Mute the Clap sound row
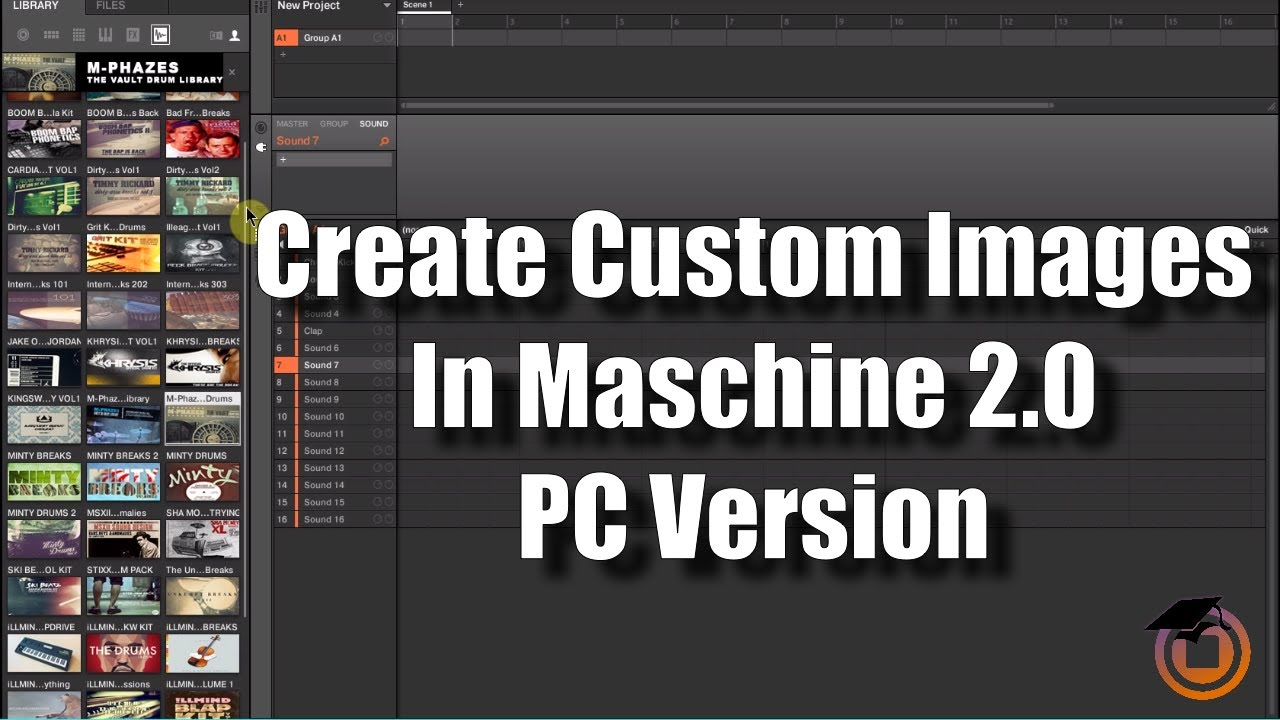The image size is (1280, 720). coord(378,331)
